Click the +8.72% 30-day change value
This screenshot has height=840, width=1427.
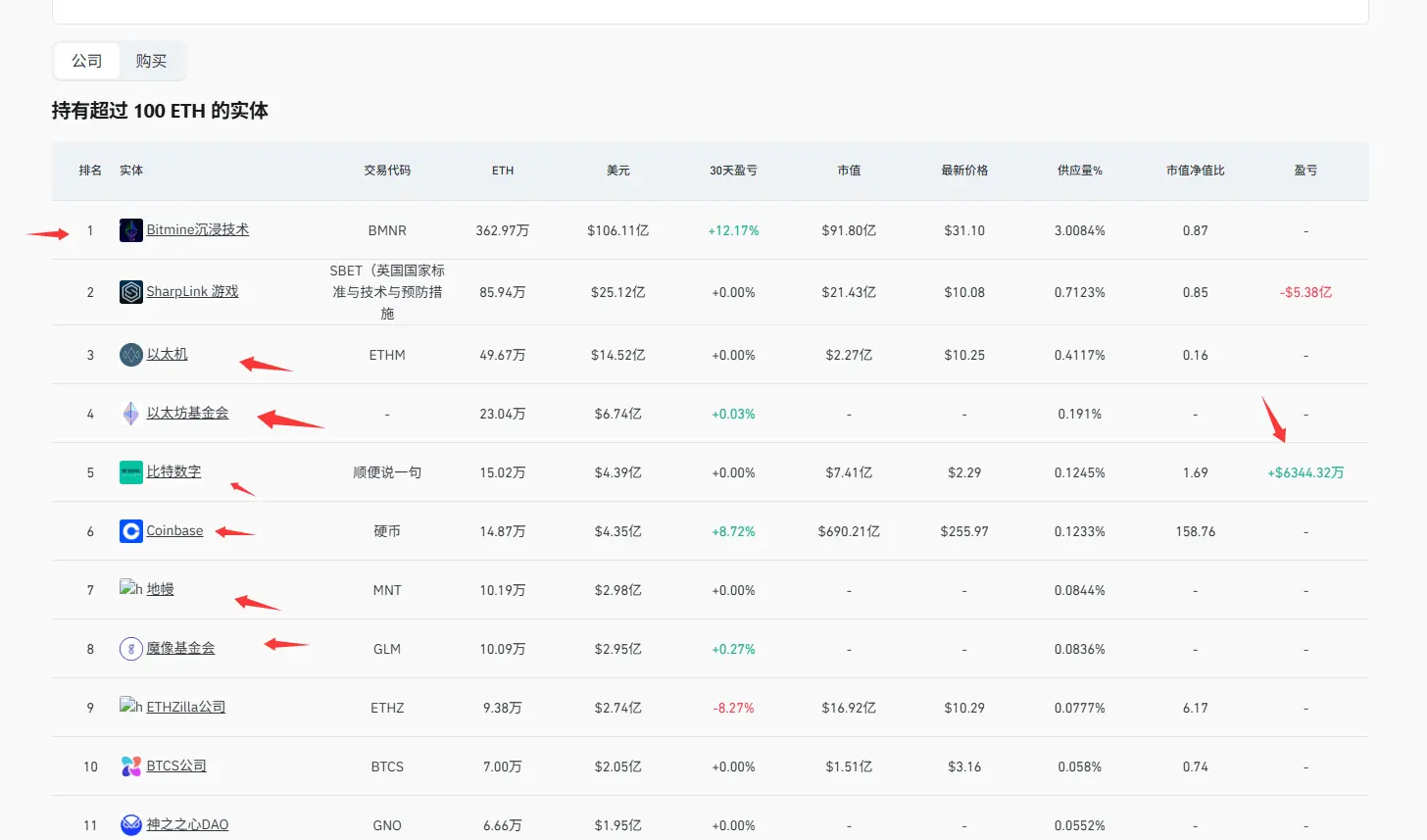734,531
